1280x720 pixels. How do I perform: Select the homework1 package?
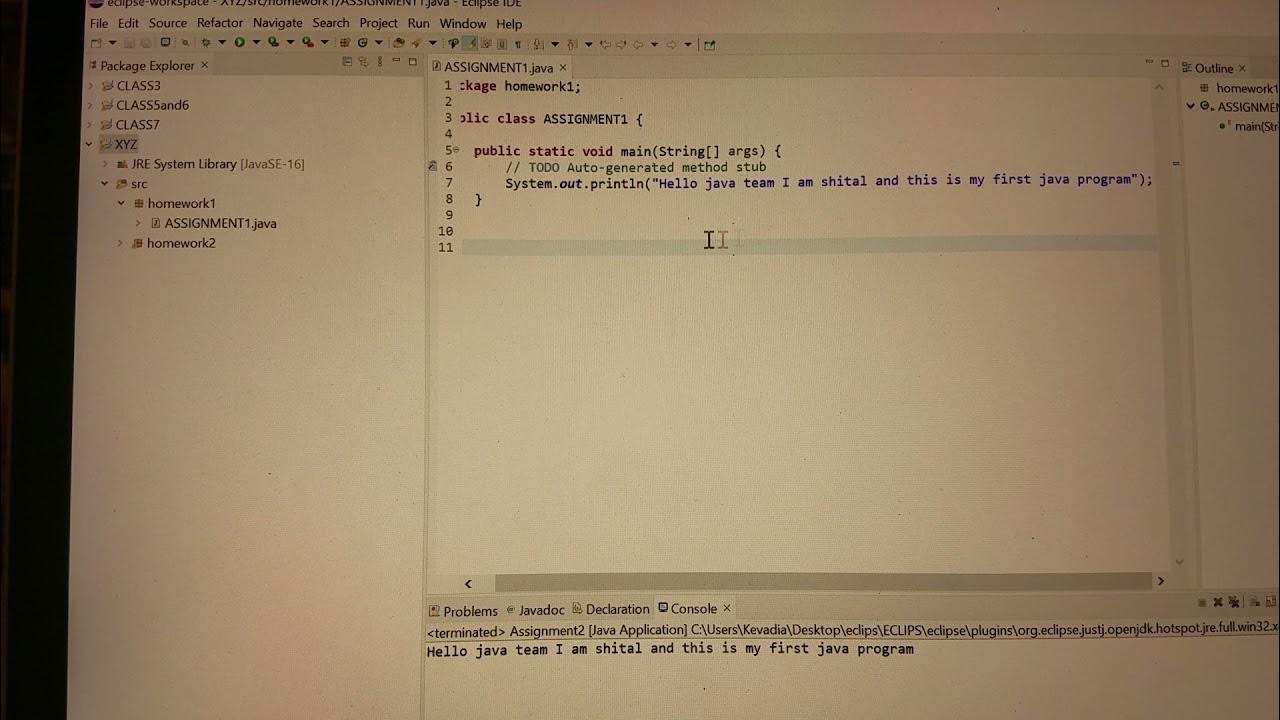(174, 203)
